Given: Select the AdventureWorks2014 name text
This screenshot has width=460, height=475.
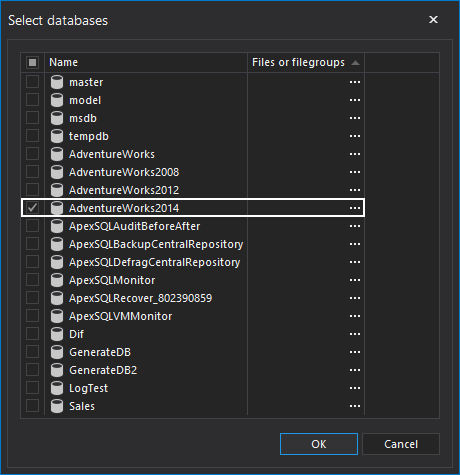Looking at the screenshot, I should [x=124, y=208].
